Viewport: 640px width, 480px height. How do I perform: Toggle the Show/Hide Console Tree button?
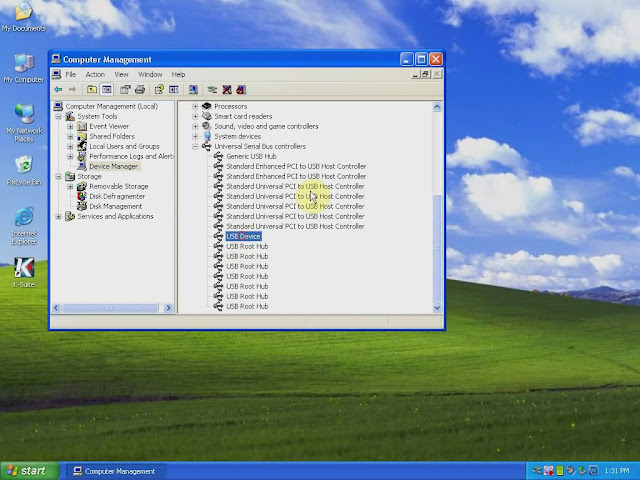pyautogui.click(x=107, y=89)
